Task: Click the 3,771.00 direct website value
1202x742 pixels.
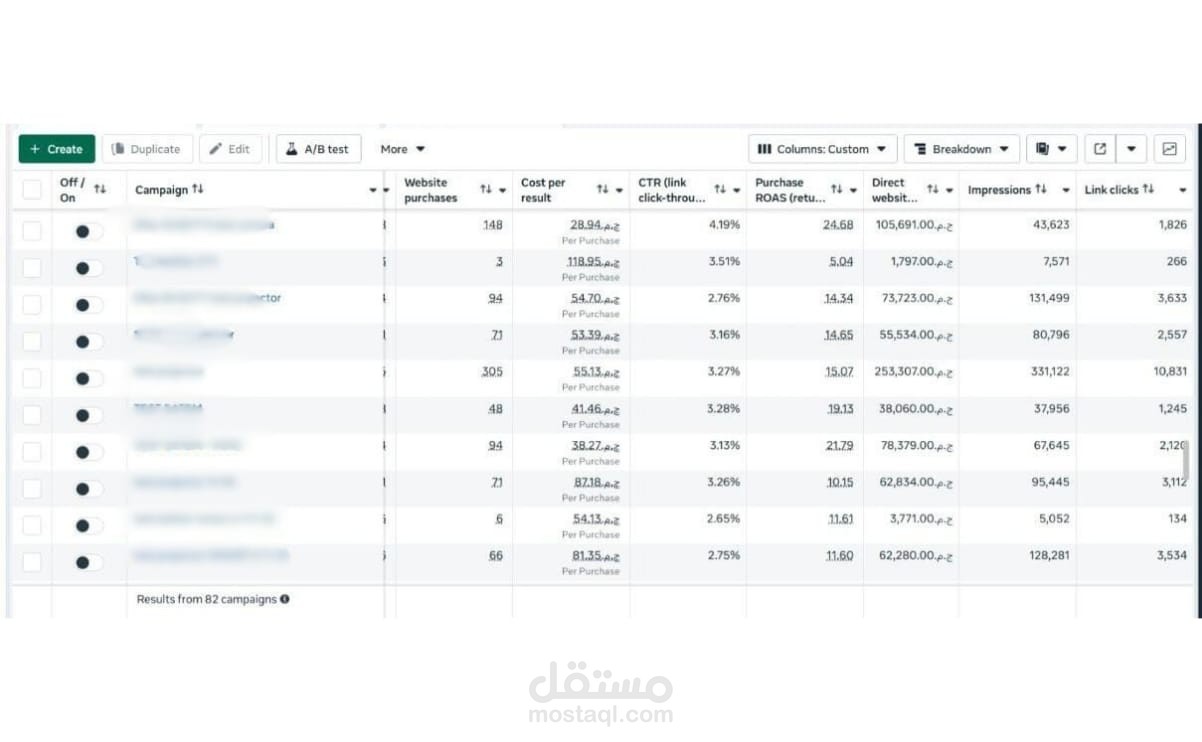Action: pyautogui.click(x=921, y=518)
